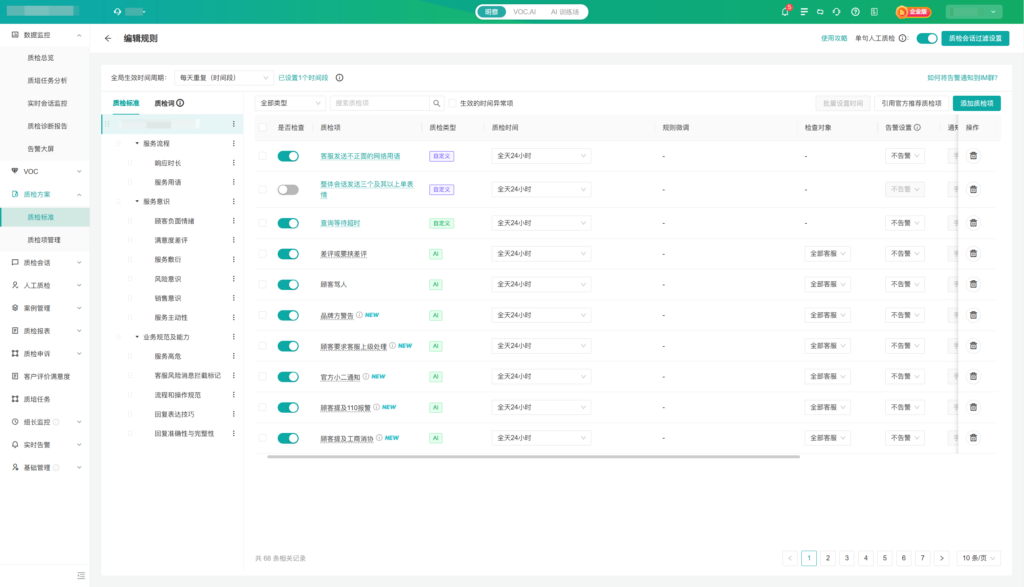1024x587 pixels.
Task: Go to page 3 in pagination
Action: click(847, 558)
